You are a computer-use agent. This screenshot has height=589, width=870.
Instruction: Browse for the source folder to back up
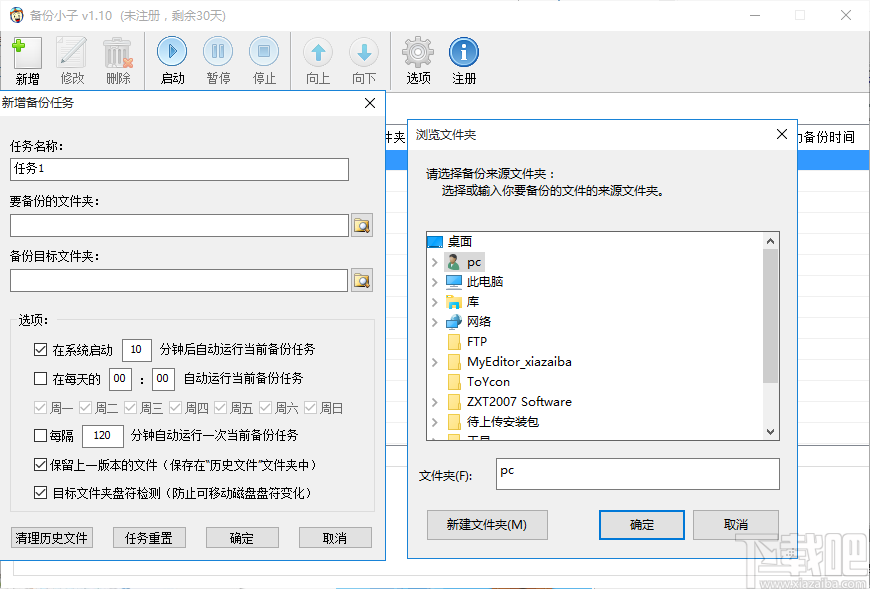point(362,225)
